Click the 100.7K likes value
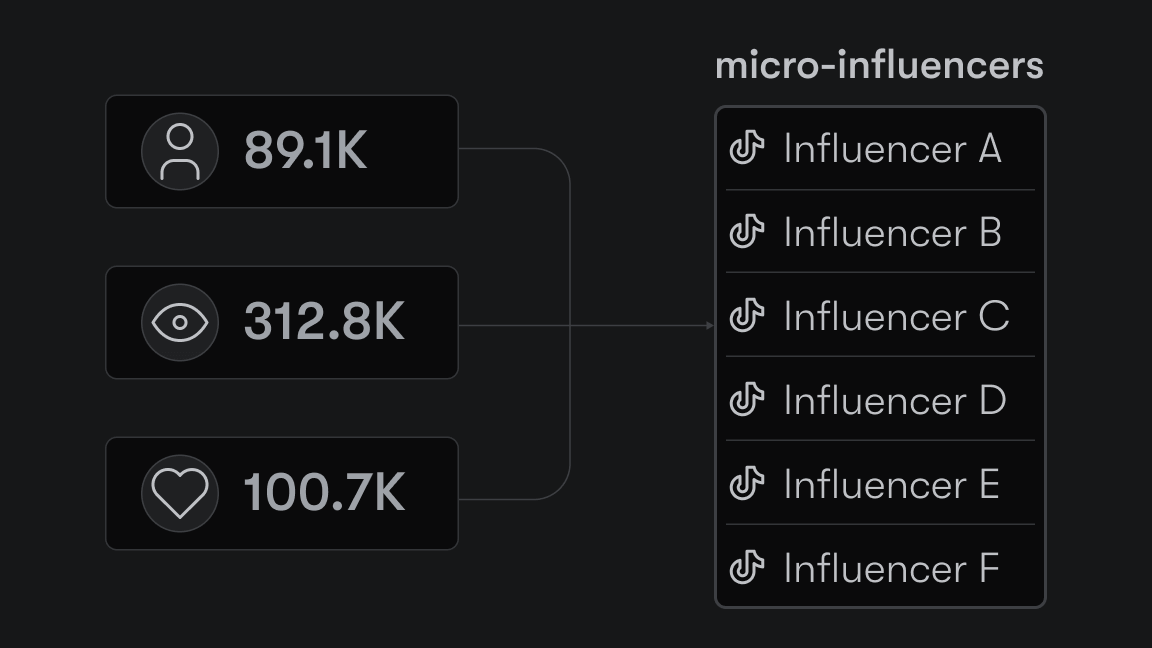This screenshot has height=648, width=1152. tap(324, 493)
